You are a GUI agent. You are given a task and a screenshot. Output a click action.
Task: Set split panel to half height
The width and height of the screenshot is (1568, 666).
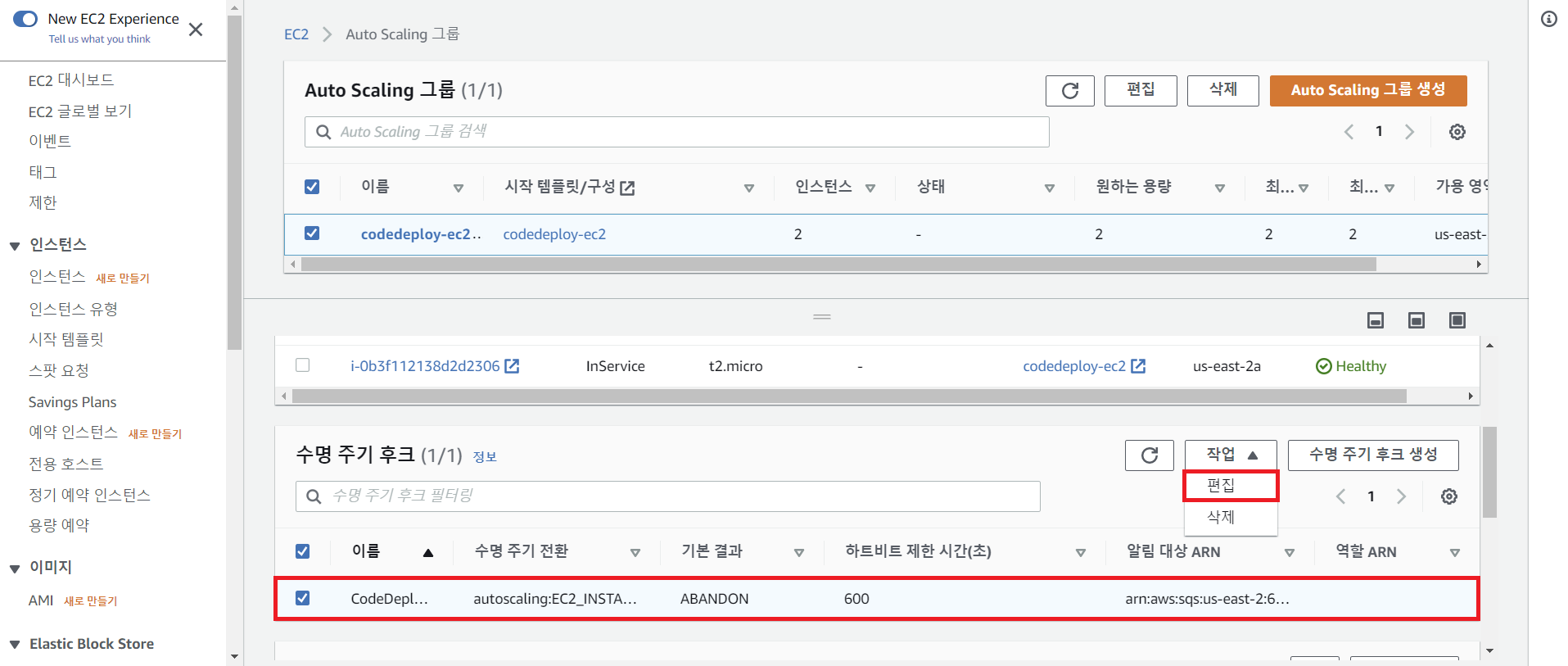pyautogui.click(x=1417, y=320)
